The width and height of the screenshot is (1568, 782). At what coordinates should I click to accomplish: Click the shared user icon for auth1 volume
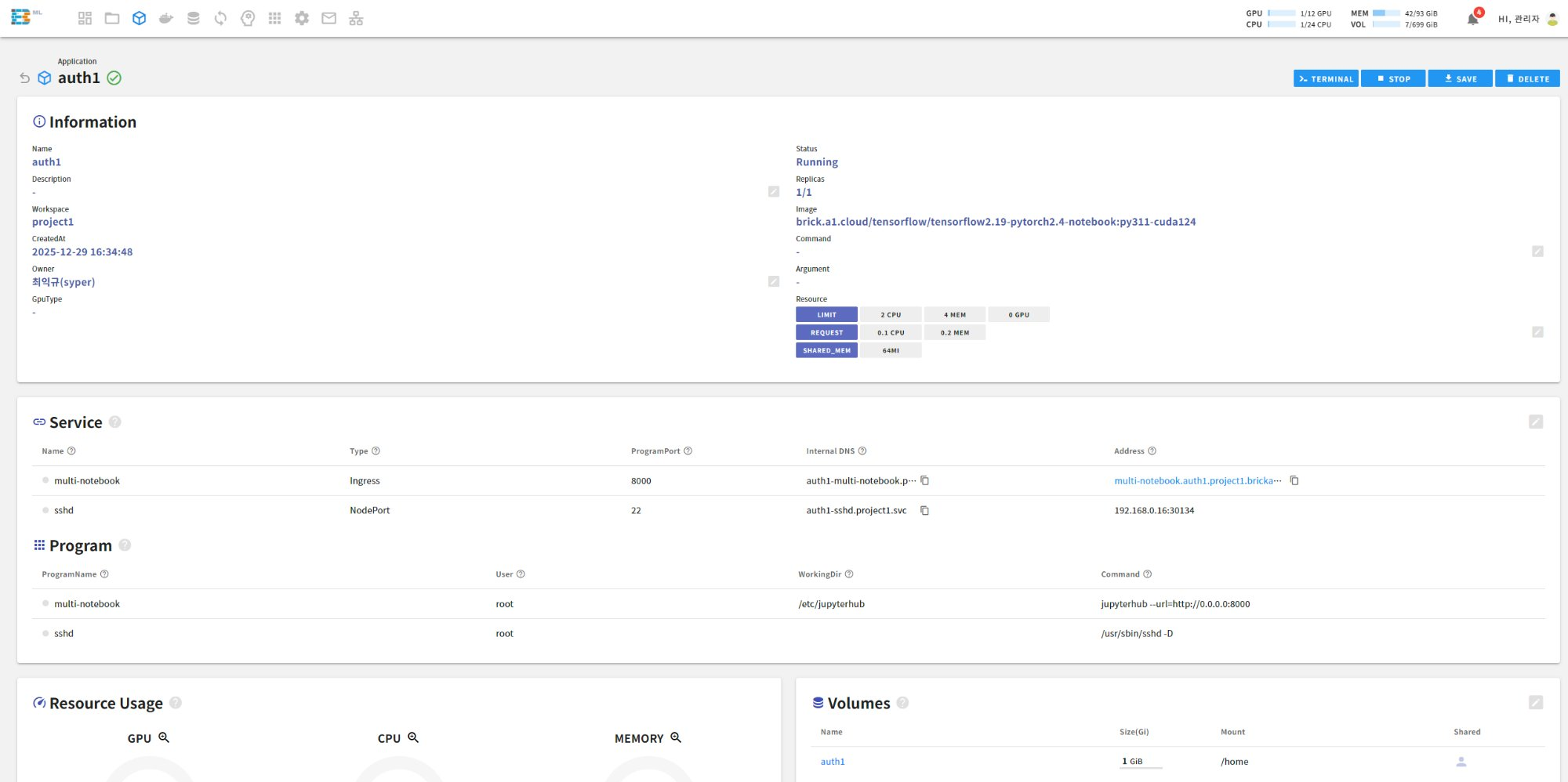tap(1461, 762)
